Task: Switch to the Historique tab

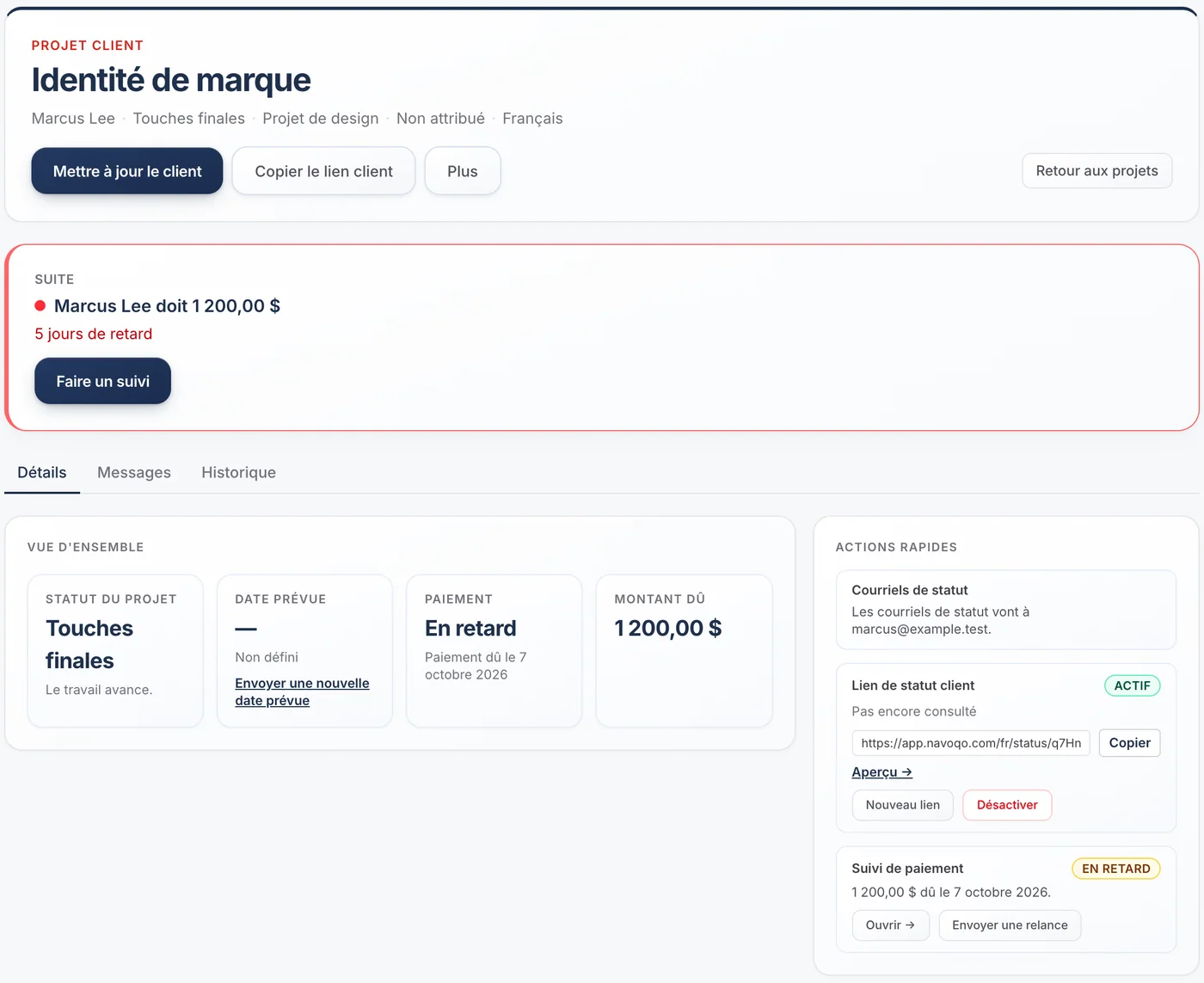Action: click(238, 472)
